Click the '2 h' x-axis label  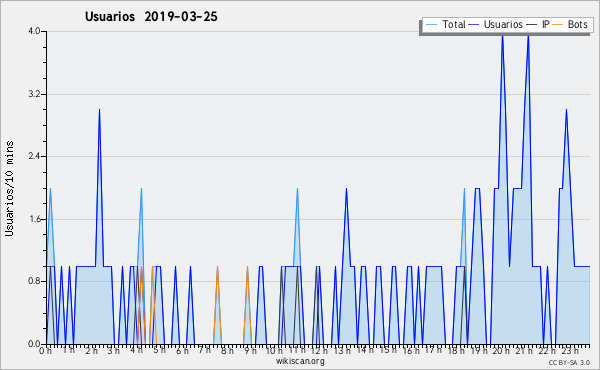[91, 350]
